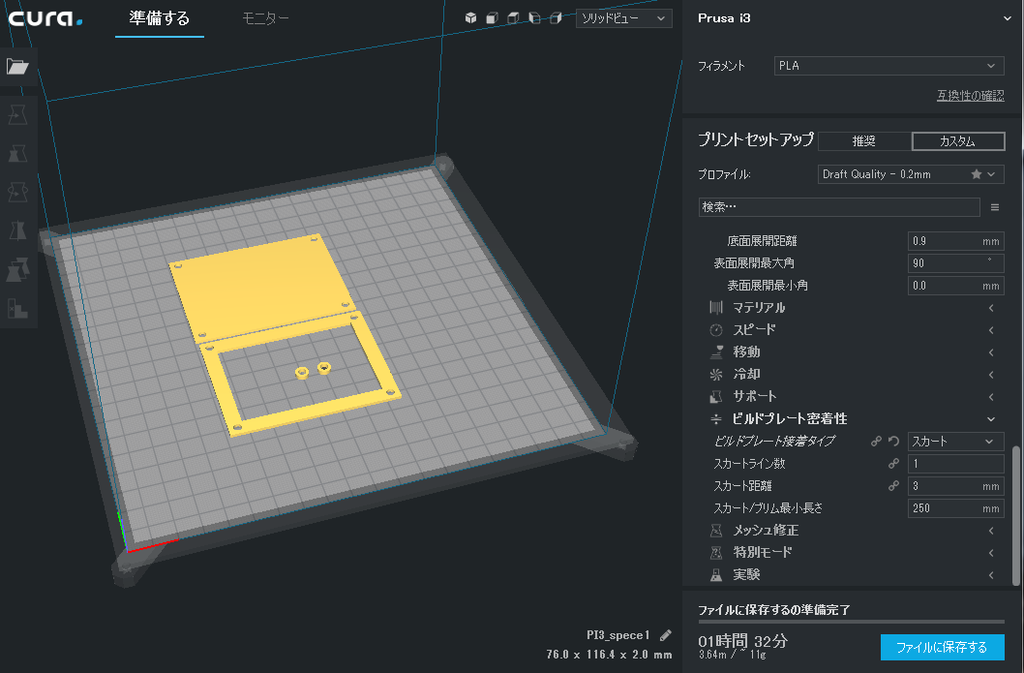1024x673 pixels.
Task: Switch to the モニター tab
Action: point(265,18)
